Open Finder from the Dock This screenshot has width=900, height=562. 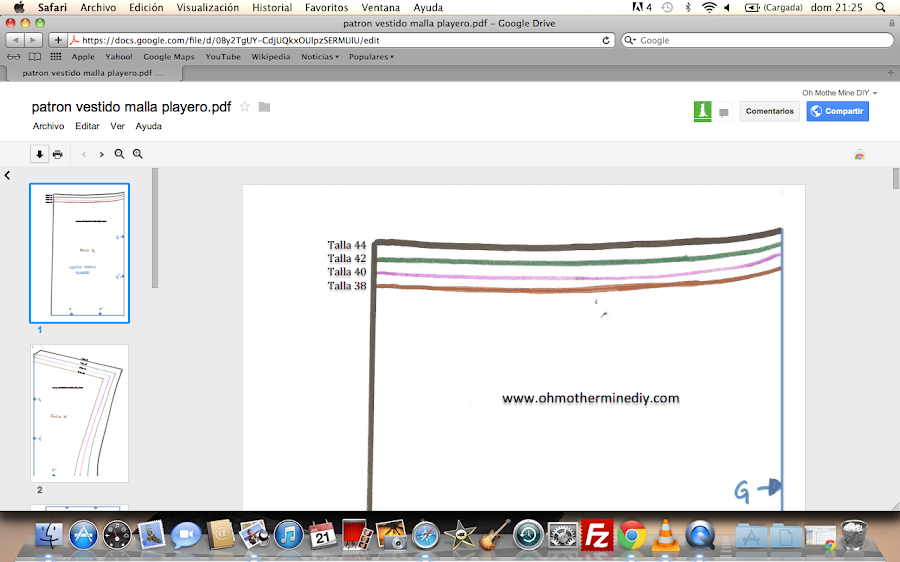[49, 534]
